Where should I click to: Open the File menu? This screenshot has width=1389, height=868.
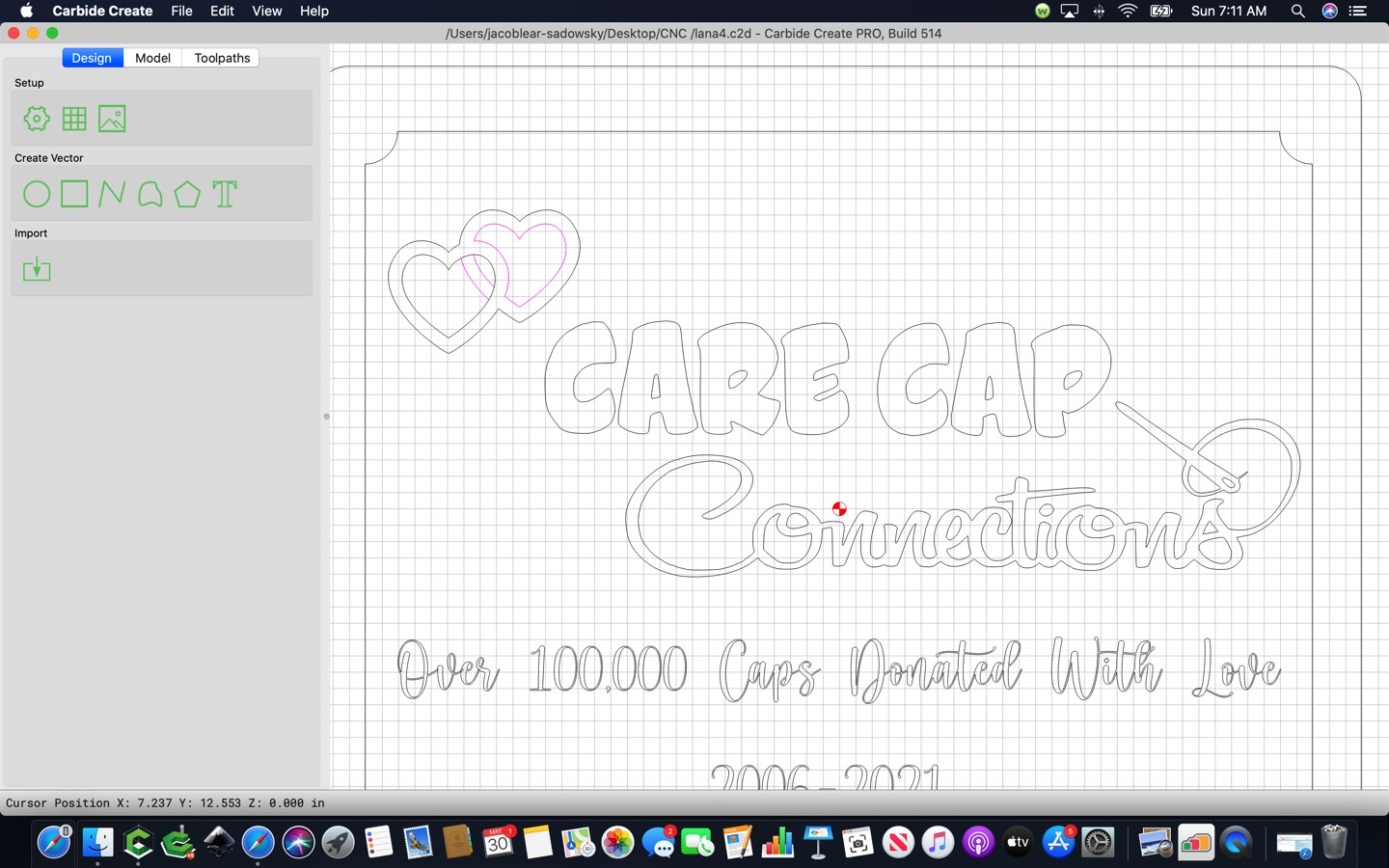point(181,11)
